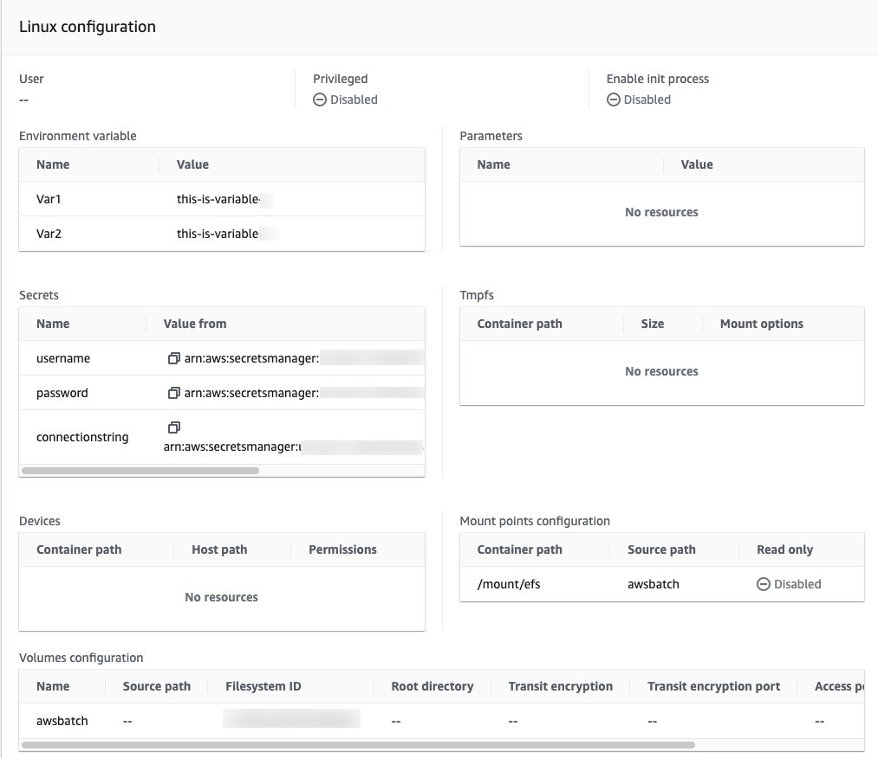Click the Enable init process disabled icon

(613, 99)
